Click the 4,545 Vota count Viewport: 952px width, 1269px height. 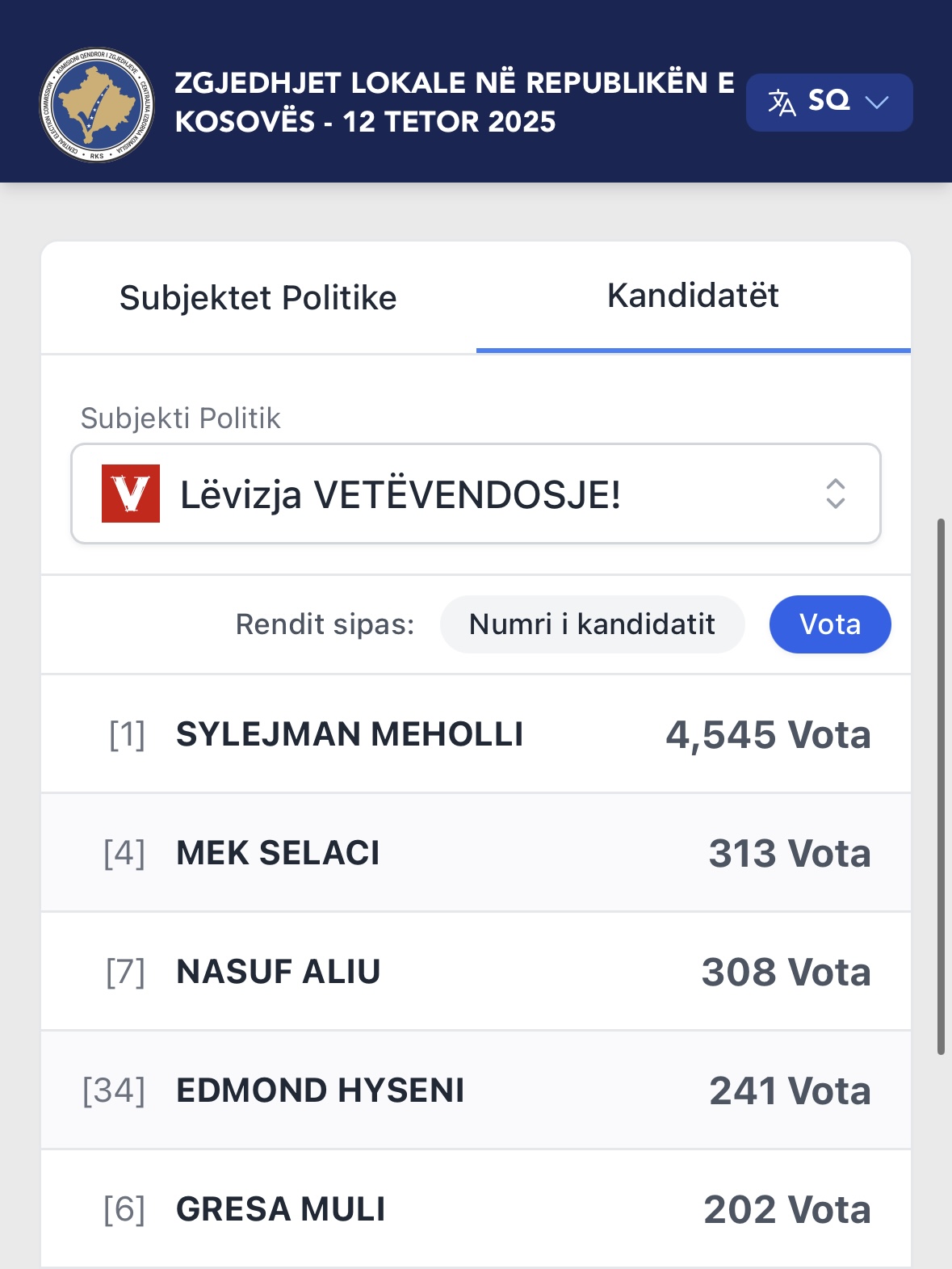767,735
